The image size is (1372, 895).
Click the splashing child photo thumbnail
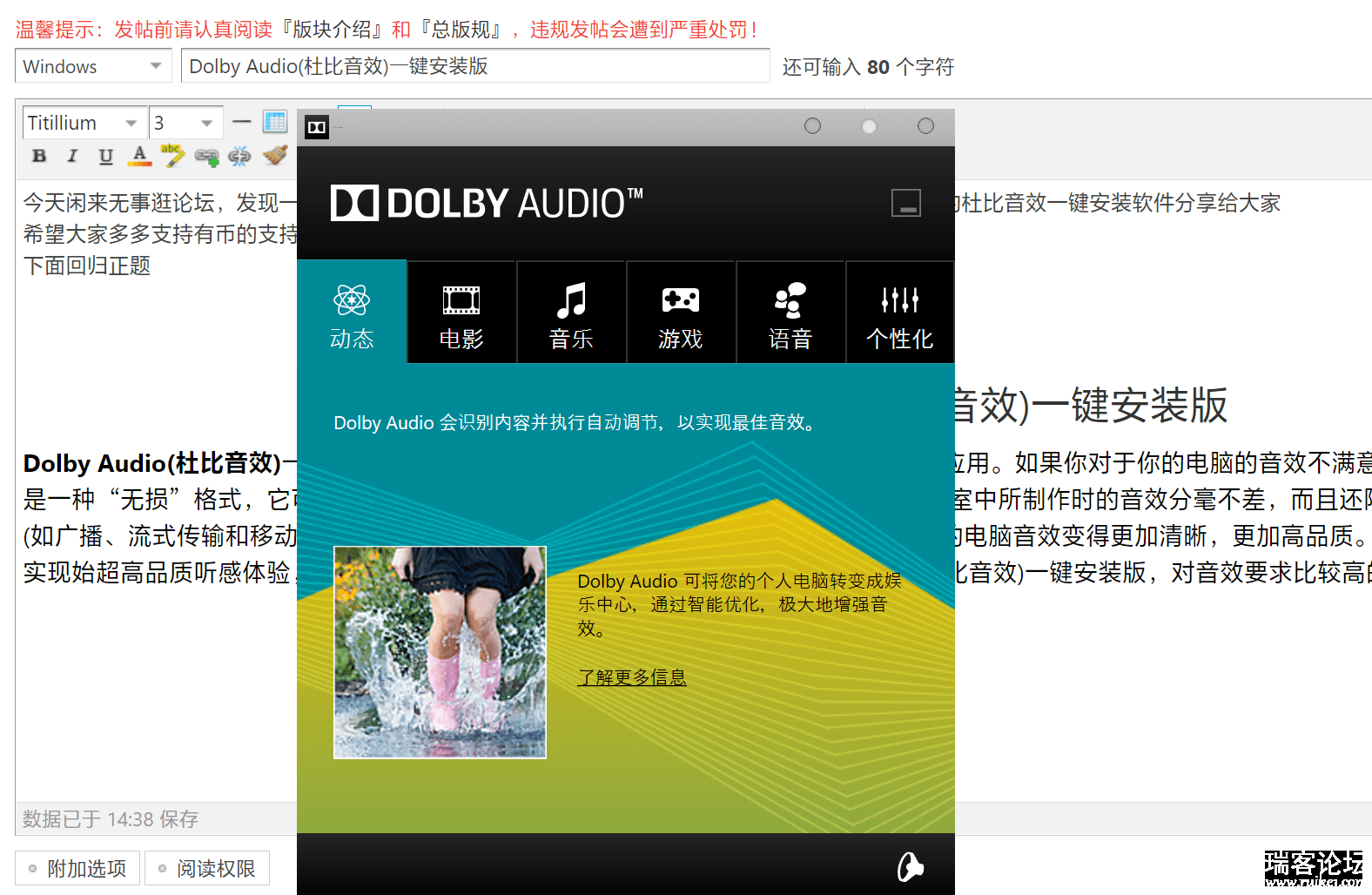tap(440, 653)
